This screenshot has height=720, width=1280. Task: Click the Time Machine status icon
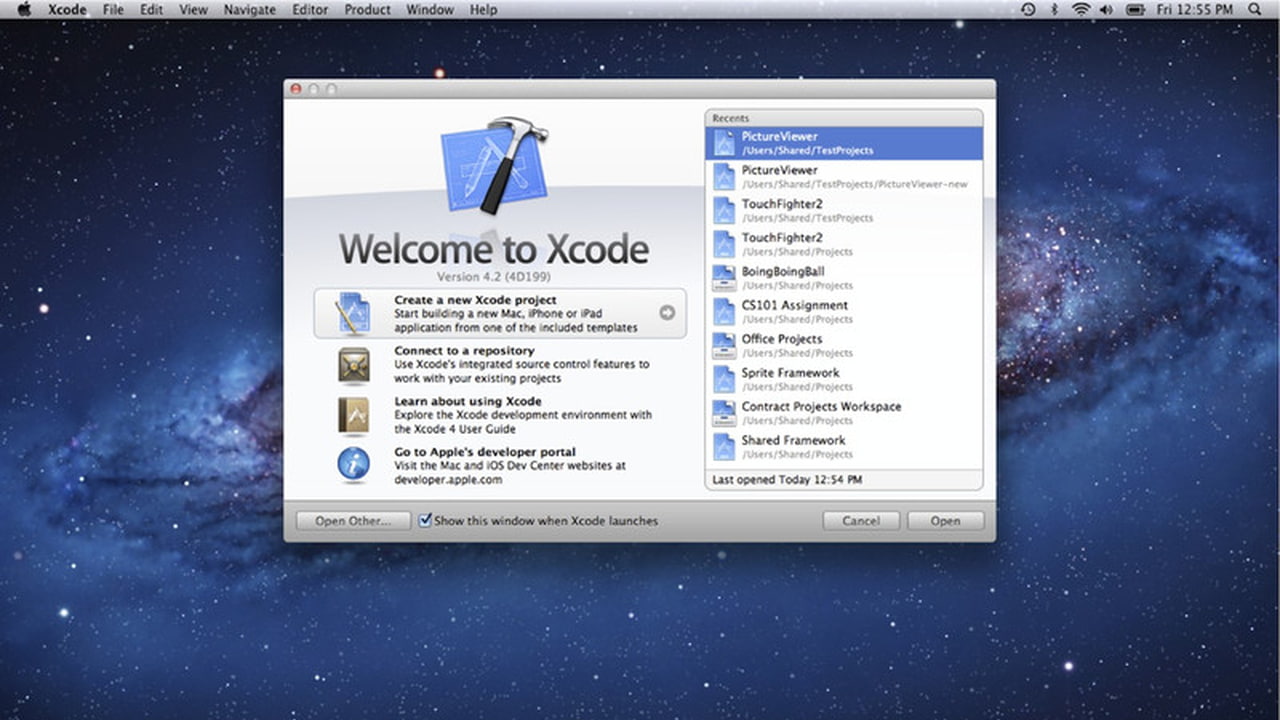[x=1028, y=9]
